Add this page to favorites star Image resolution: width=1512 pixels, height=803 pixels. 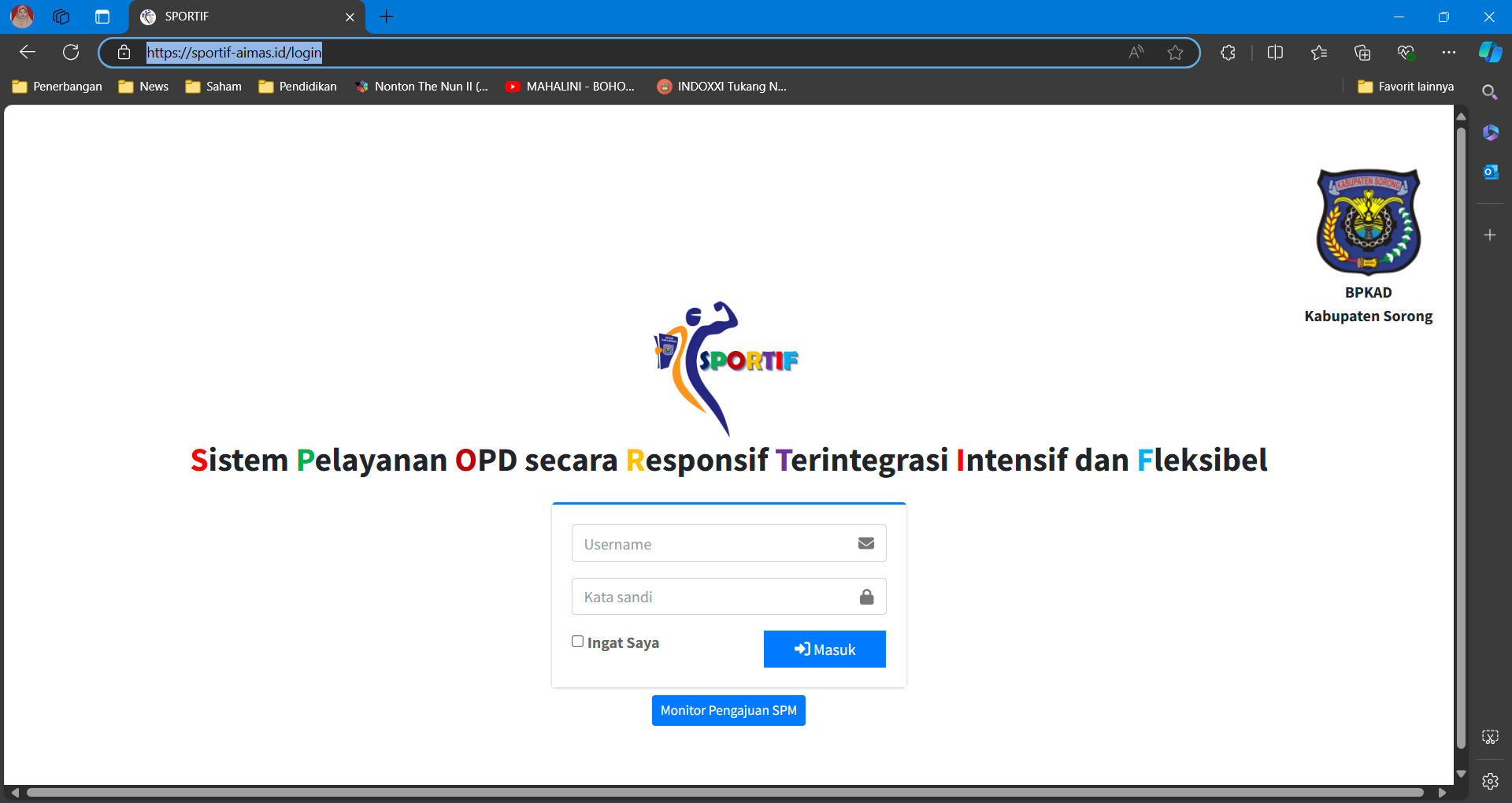(x=1175, y=53)
